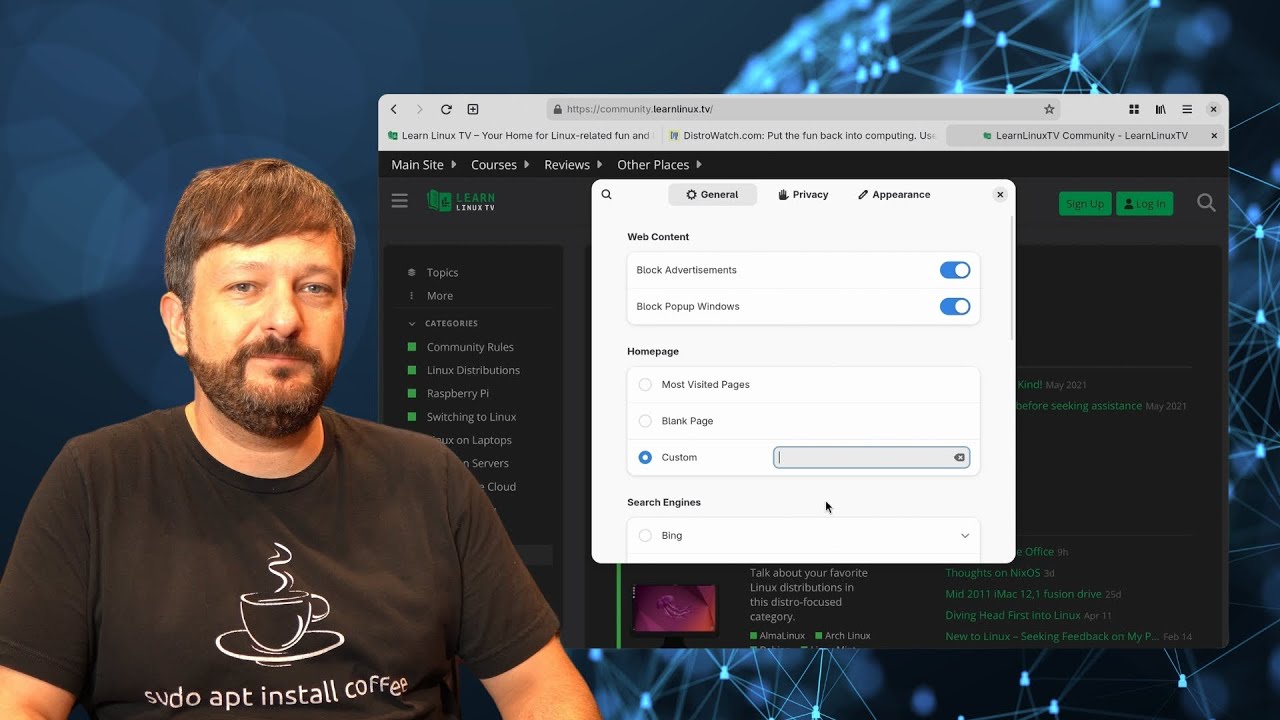Screen dimensions: 1280x720
Task: Click the Log In button
Action: coord(1144,203)
